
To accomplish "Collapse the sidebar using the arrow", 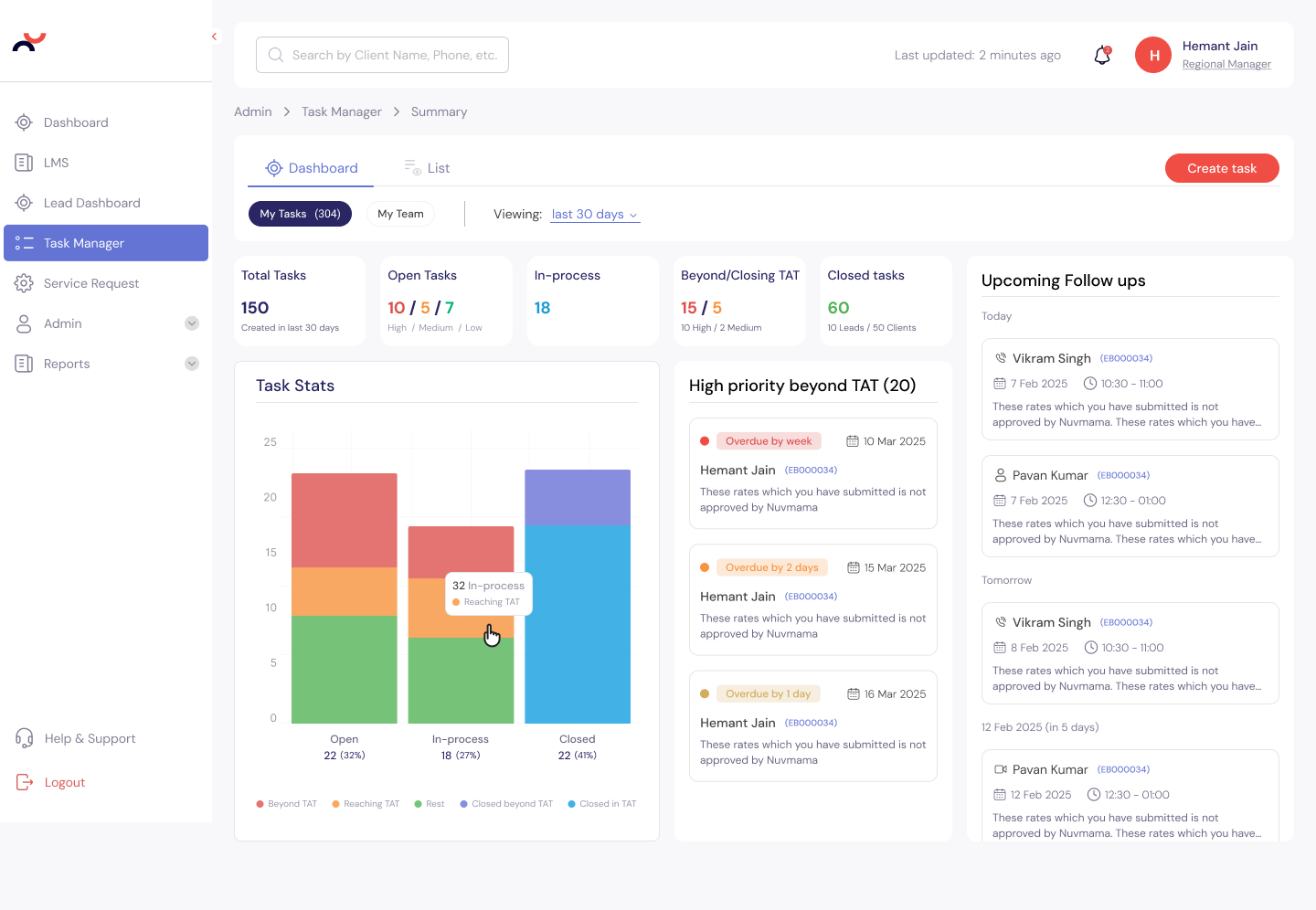I will coord(214,37).
